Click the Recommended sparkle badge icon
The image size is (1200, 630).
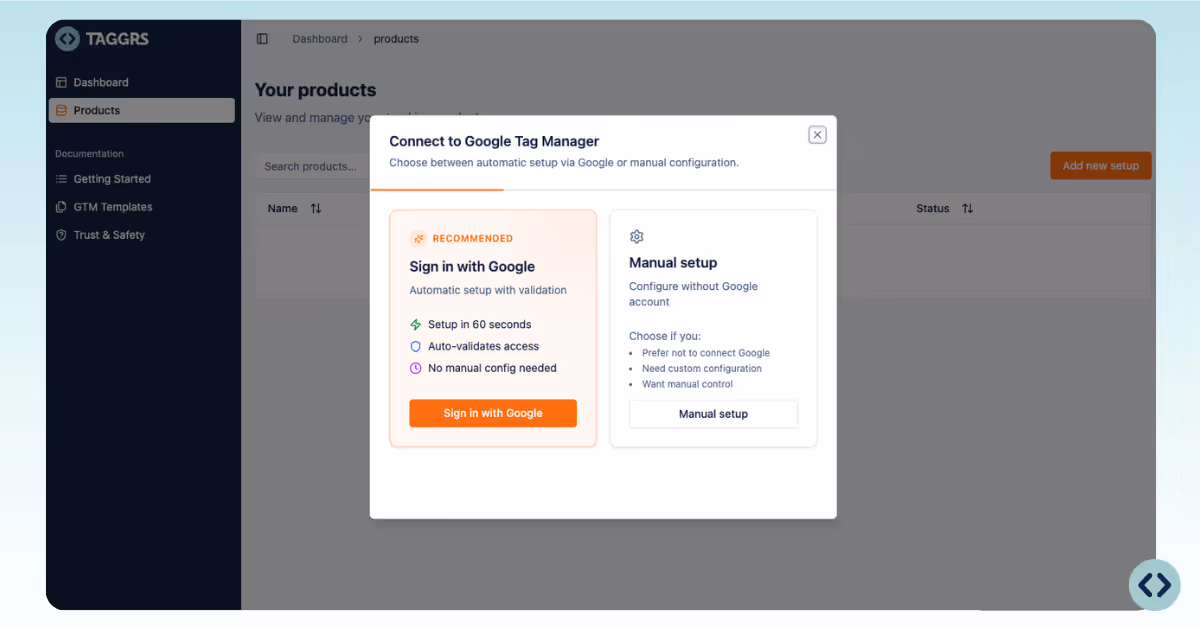(x=418, y=238)
